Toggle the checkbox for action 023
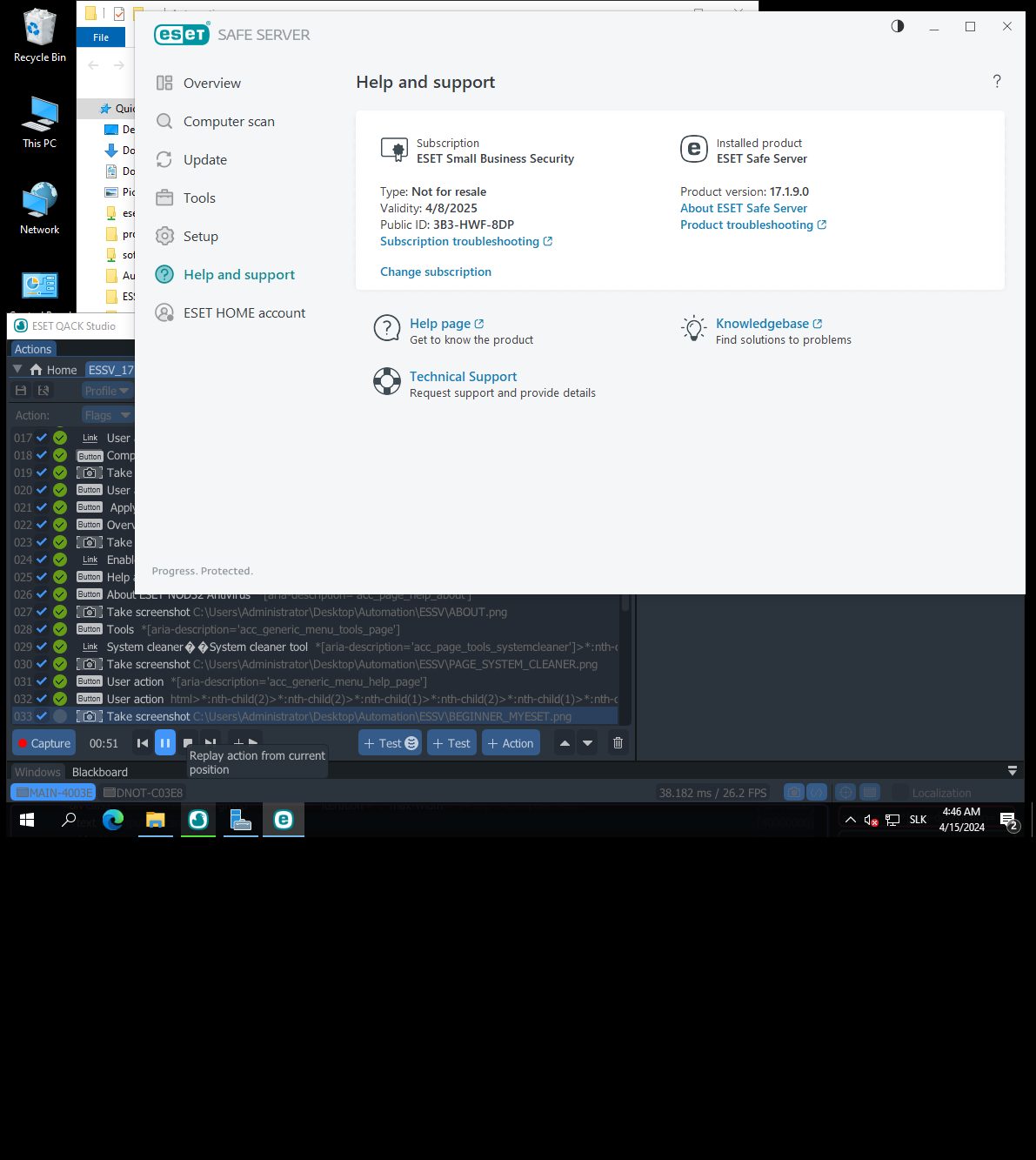This screenshot has height=1160, width=1036. pos(42,542)
